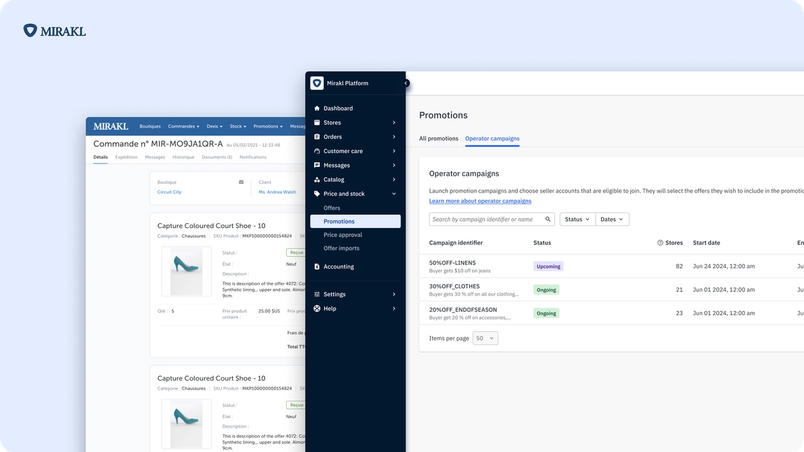Click the Orders icon in sidebar

(x=317, y=137)
